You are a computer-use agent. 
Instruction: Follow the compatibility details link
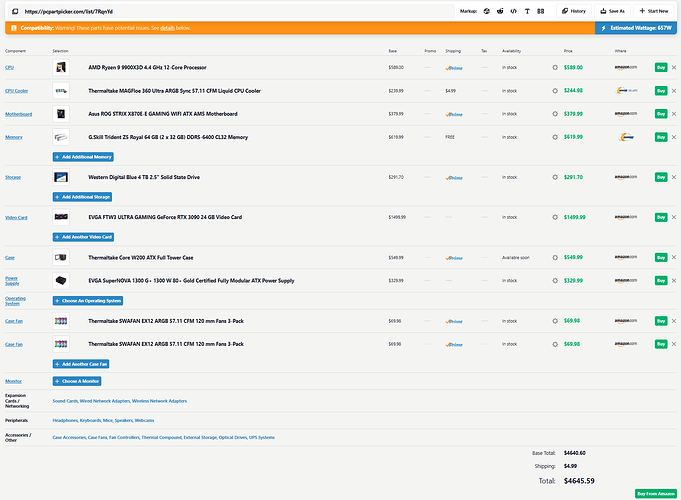166,28
